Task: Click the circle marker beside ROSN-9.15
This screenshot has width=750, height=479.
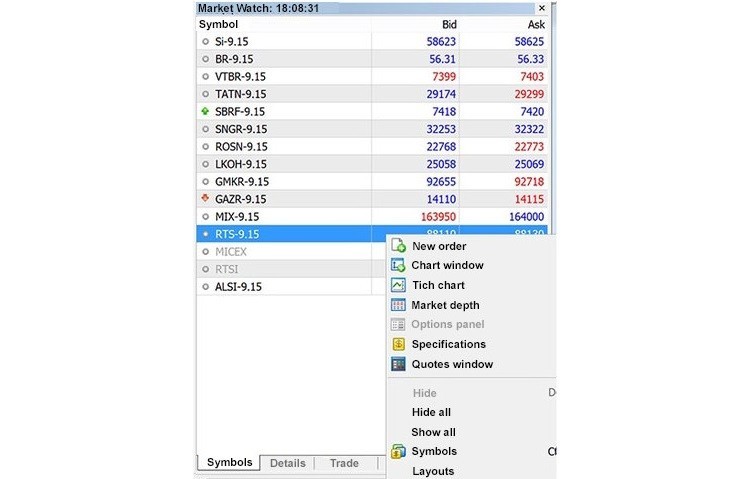Action: point(205,147)
